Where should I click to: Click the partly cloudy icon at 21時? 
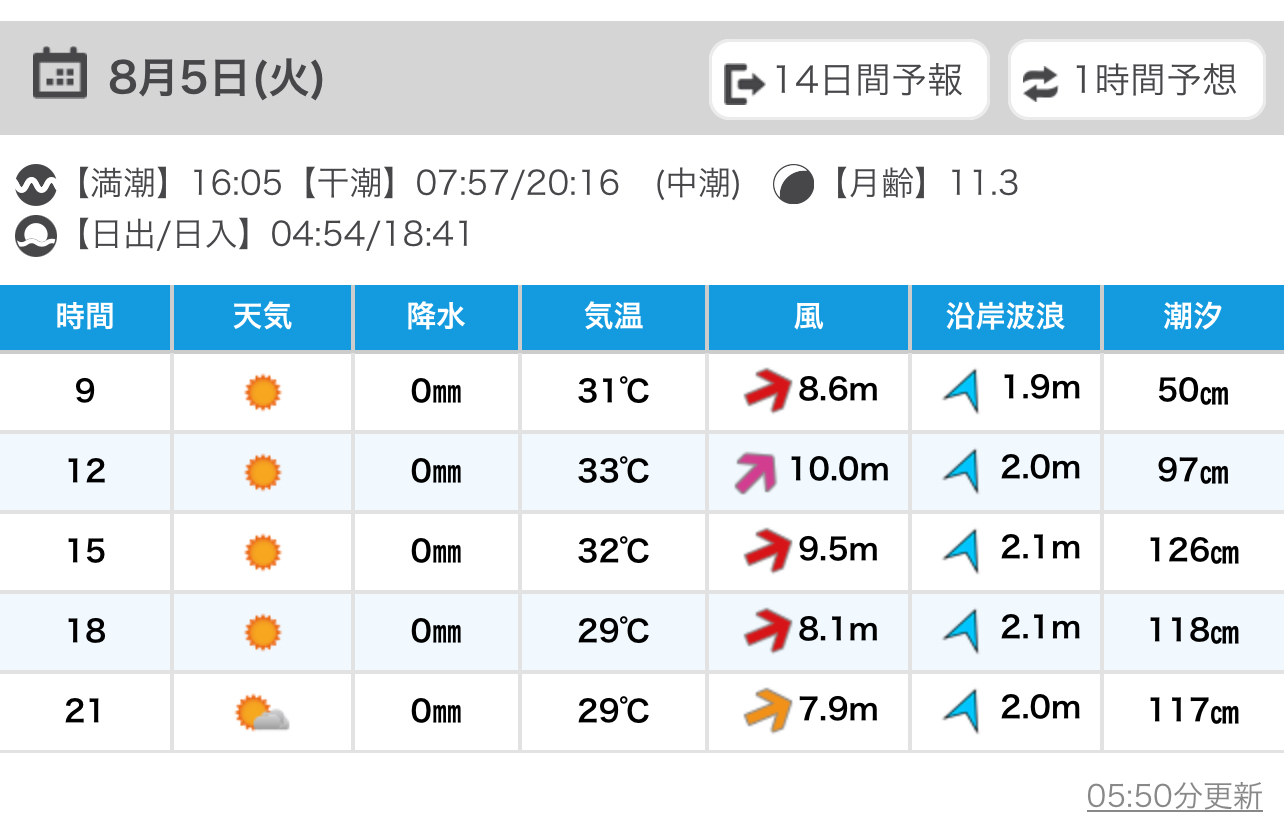262,712
